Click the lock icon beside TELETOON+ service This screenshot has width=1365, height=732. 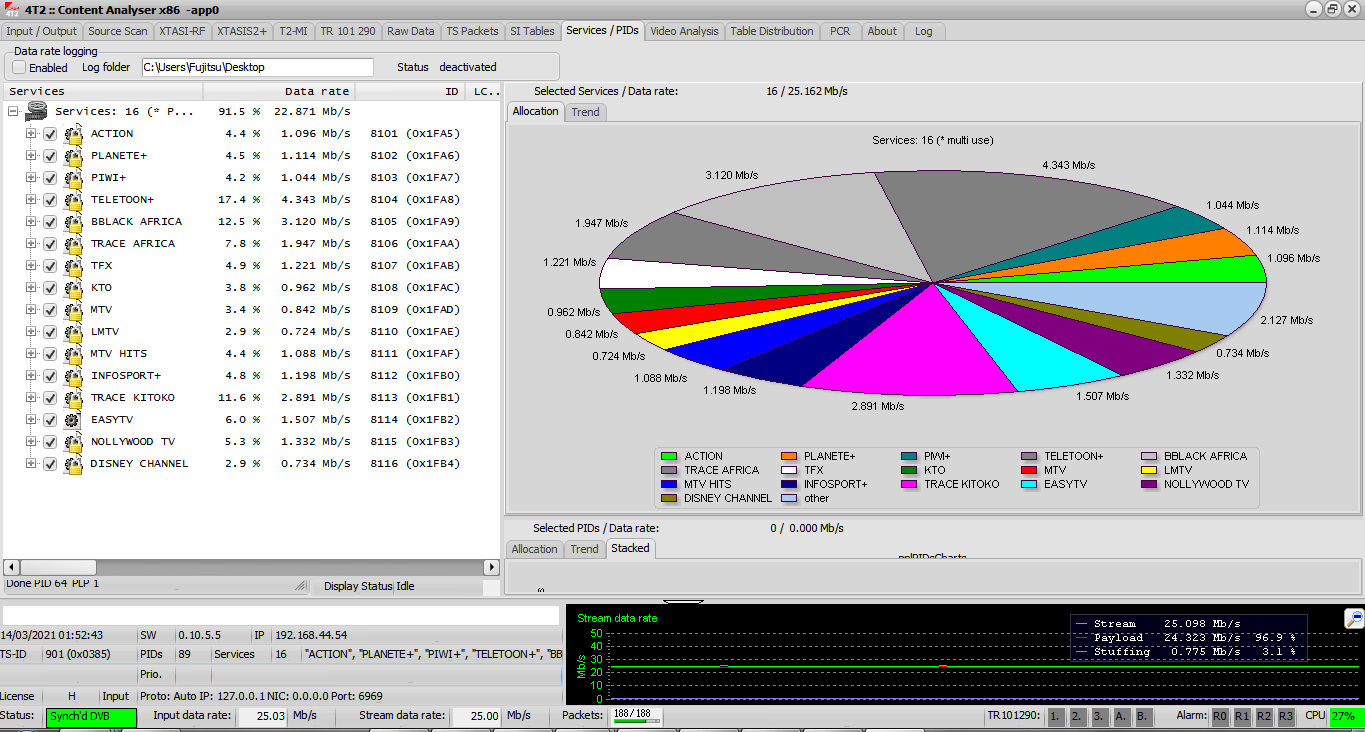pos(73,200)
